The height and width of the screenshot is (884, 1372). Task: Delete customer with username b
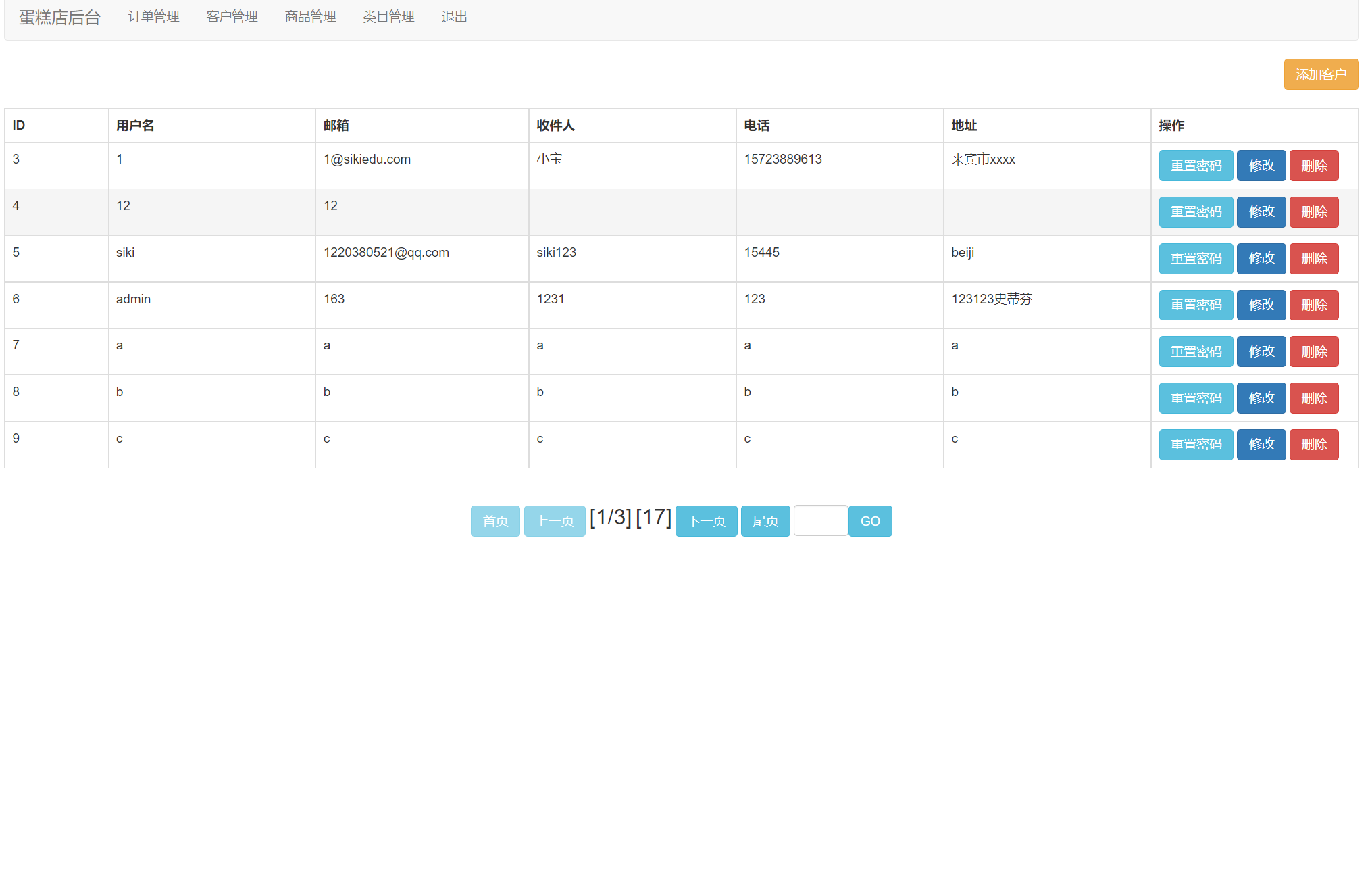[x=1313, y=399]
